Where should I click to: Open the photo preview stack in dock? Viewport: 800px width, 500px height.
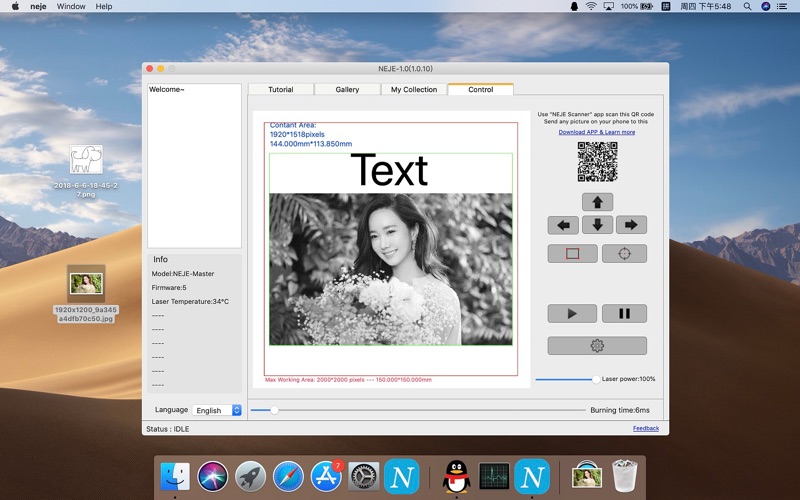(587, 475)
